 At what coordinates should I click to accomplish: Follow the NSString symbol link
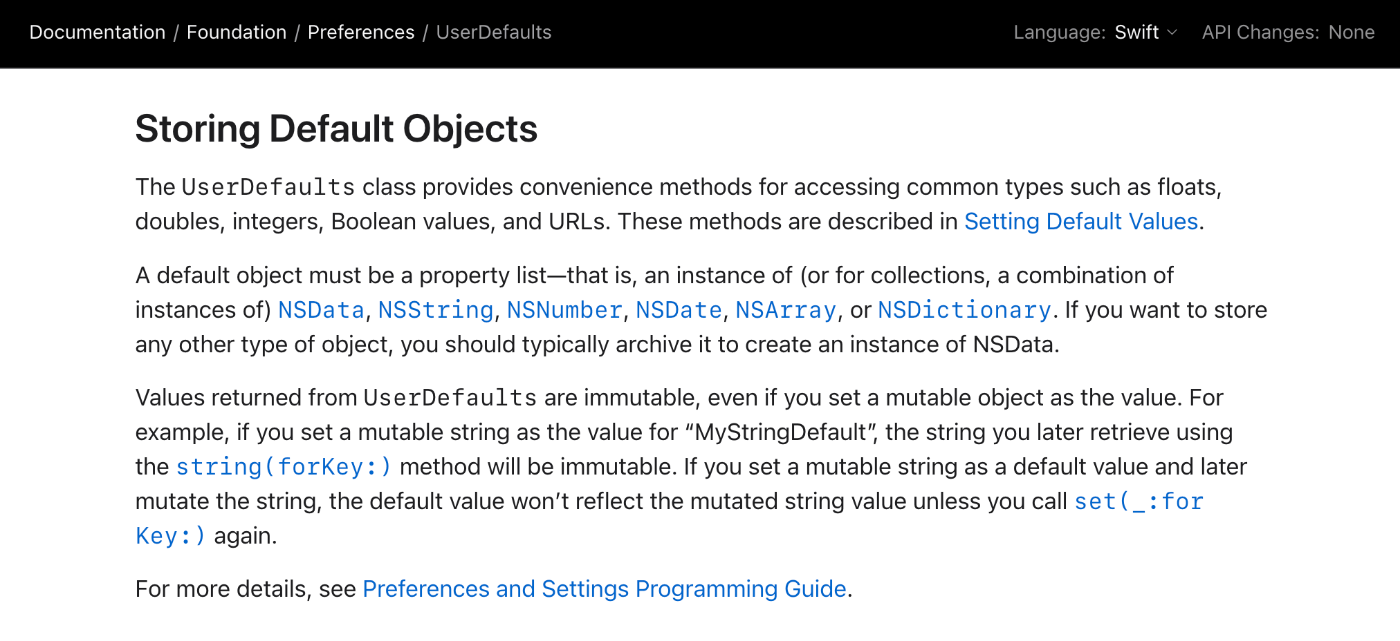[436, 310]
